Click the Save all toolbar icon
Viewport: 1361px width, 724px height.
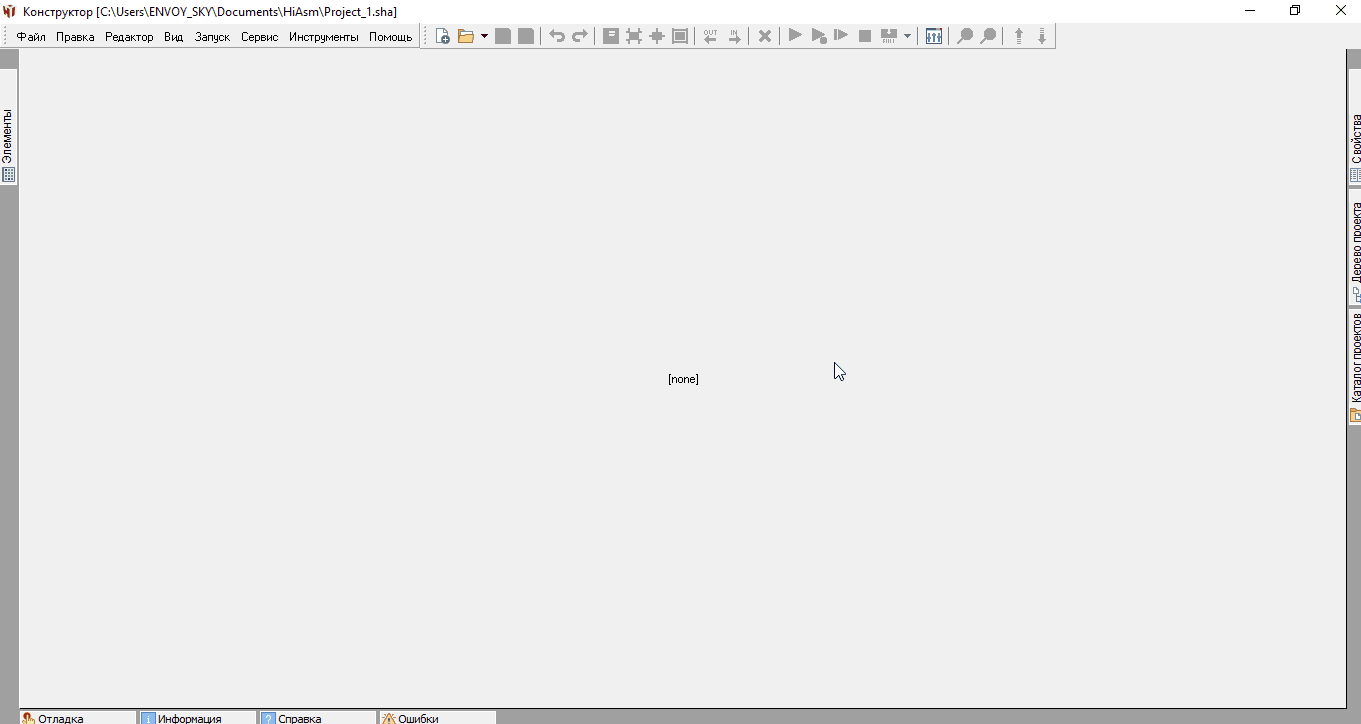(526, 36)
